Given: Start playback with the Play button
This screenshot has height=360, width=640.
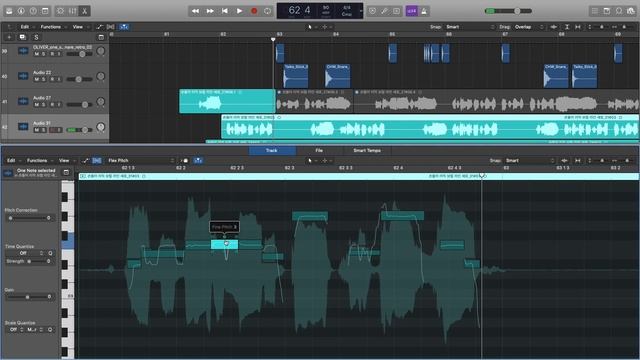Looking at the screenshot, I should (239, 11).
